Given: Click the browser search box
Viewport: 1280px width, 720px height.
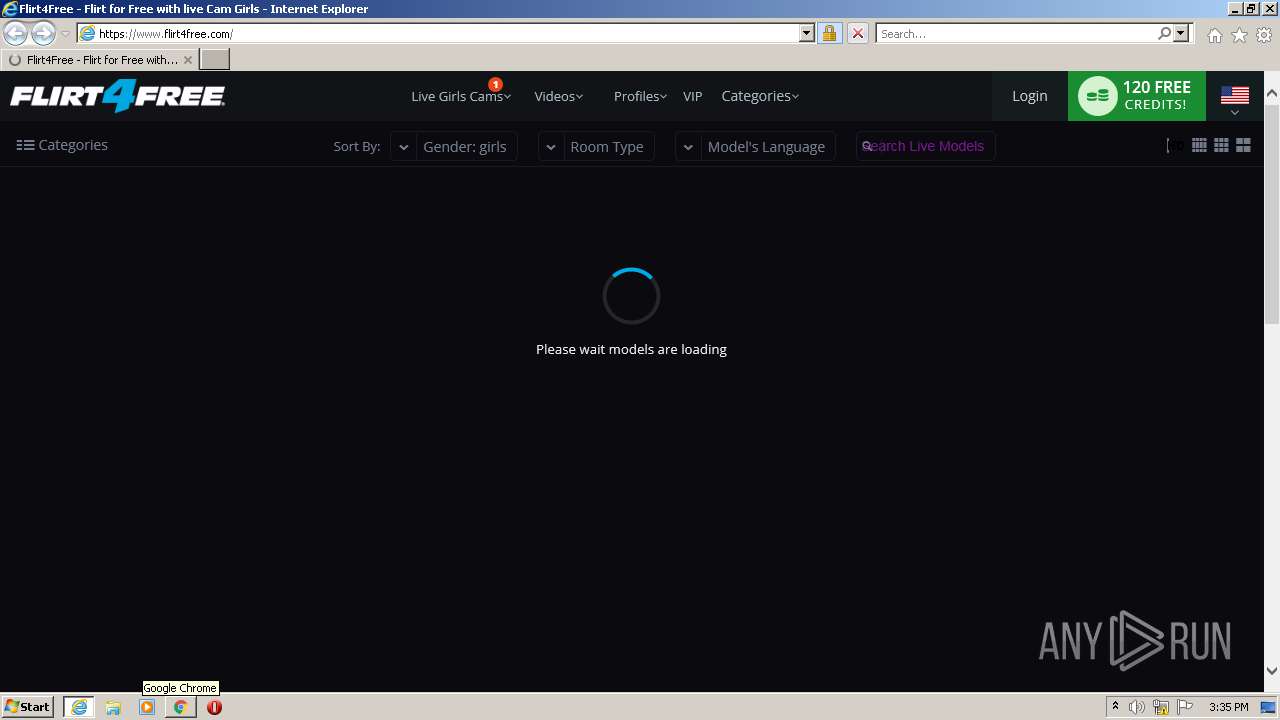Looking at the screenshot, I should 1016,33.
